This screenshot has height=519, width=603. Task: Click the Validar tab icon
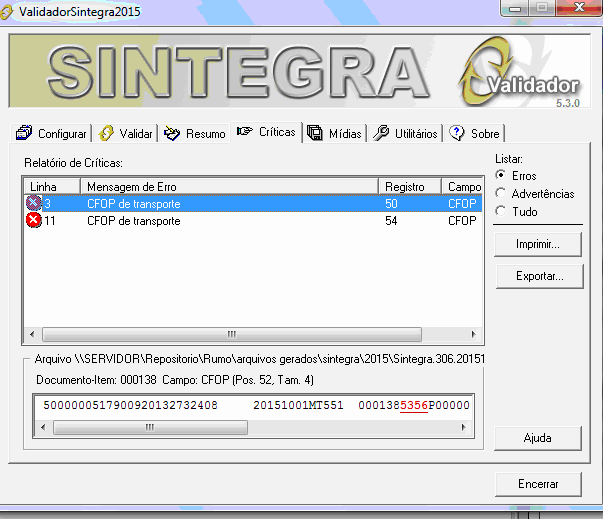[x=106, y=133]
